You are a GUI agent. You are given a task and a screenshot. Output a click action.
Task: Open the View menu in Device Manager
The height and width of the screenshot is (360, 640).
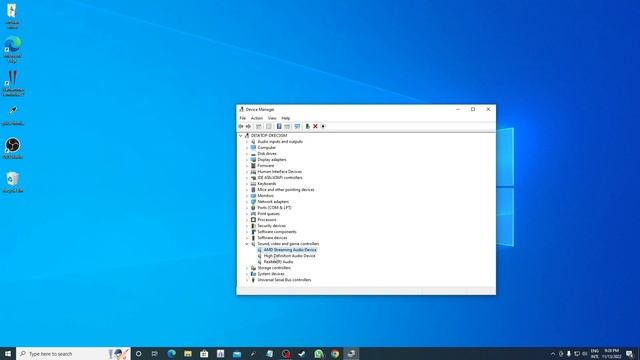[272, 118]
